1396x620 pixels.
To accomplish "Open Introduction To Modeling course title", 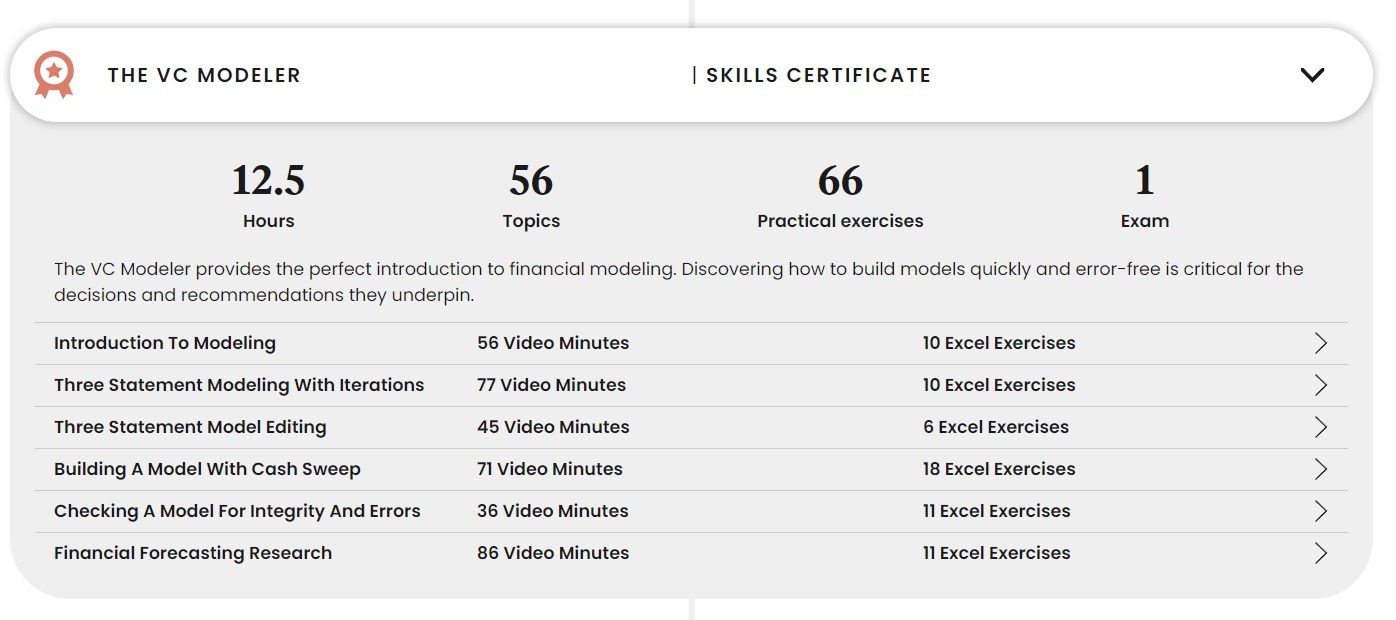I will click(x=165, y=343).
